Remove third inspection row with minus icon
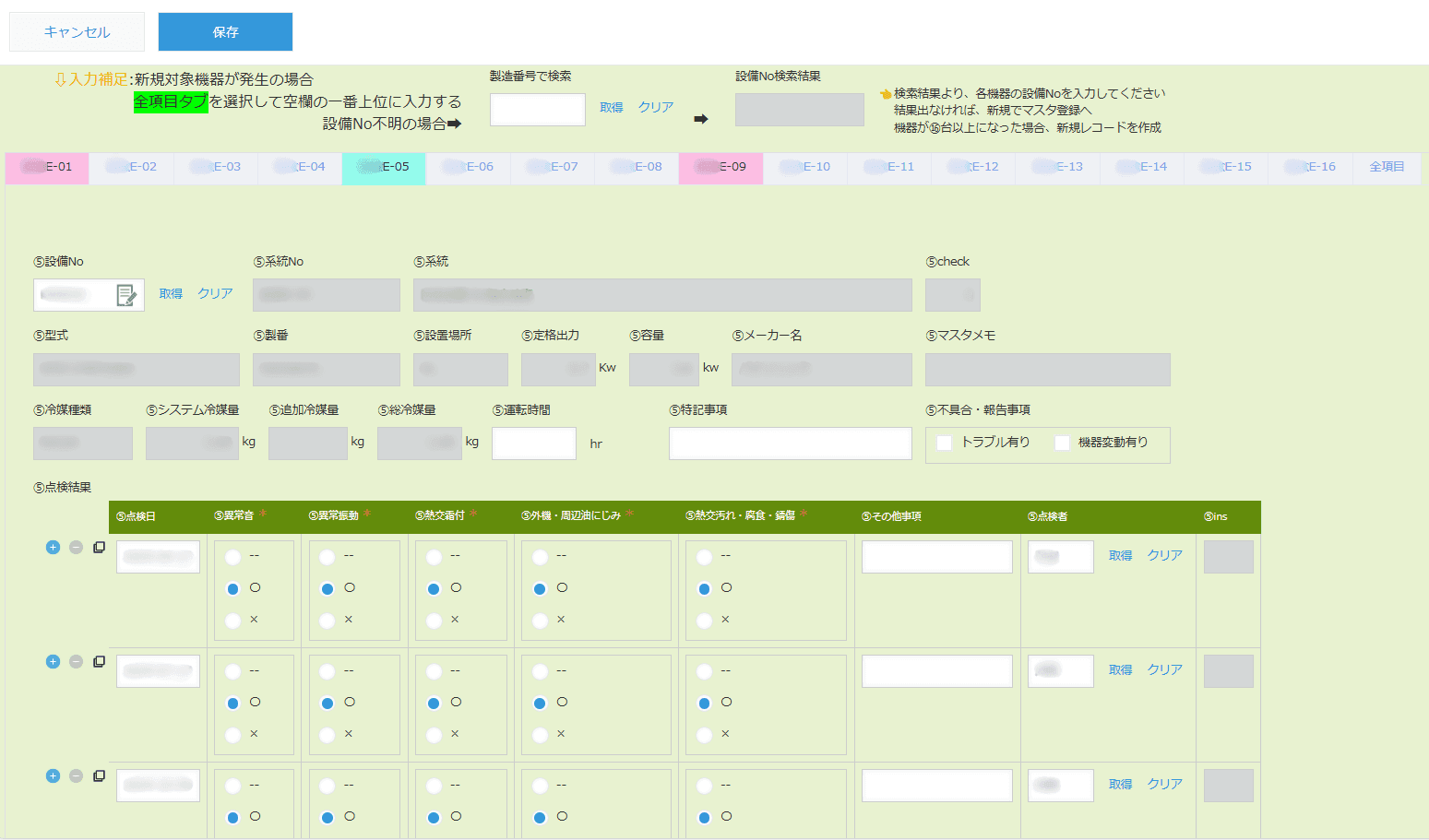 pos(77,775)
